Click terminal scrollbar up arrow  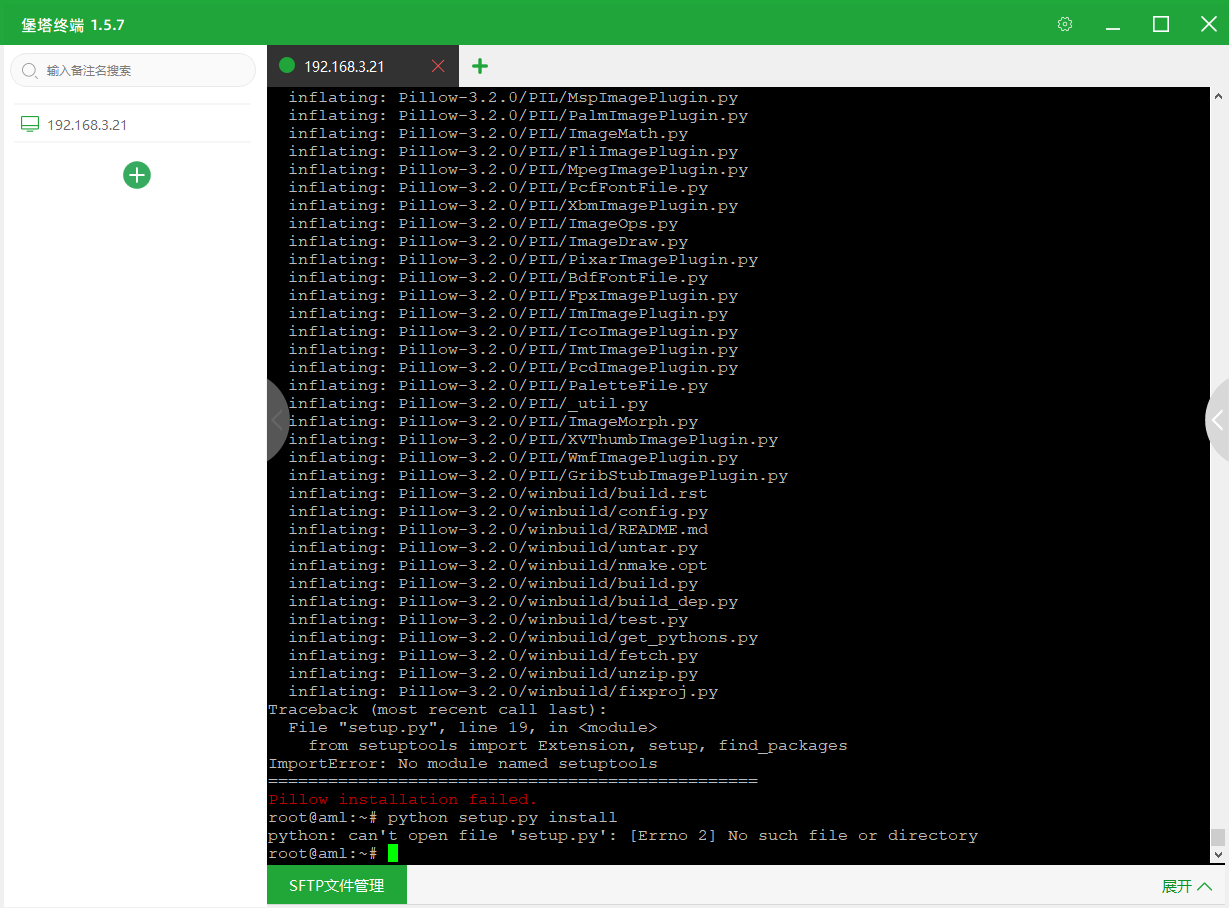[x=1218, y=96]
